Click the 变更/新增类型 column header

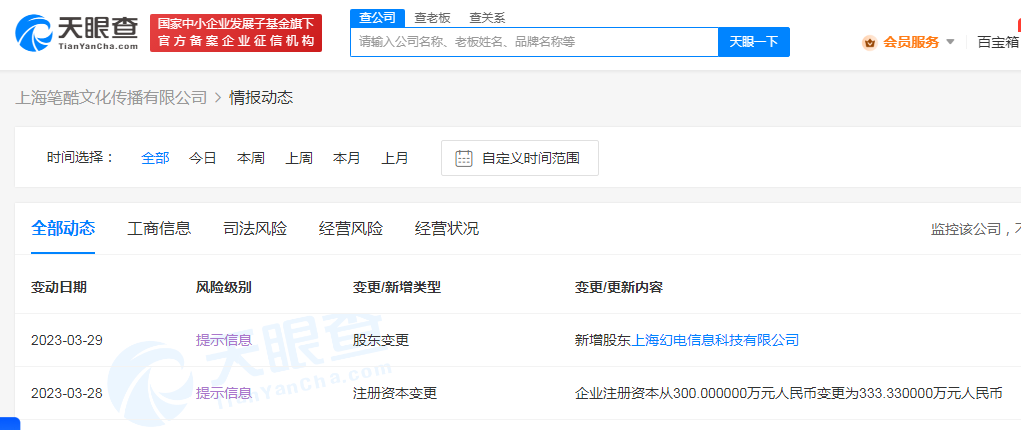[397, 287]
